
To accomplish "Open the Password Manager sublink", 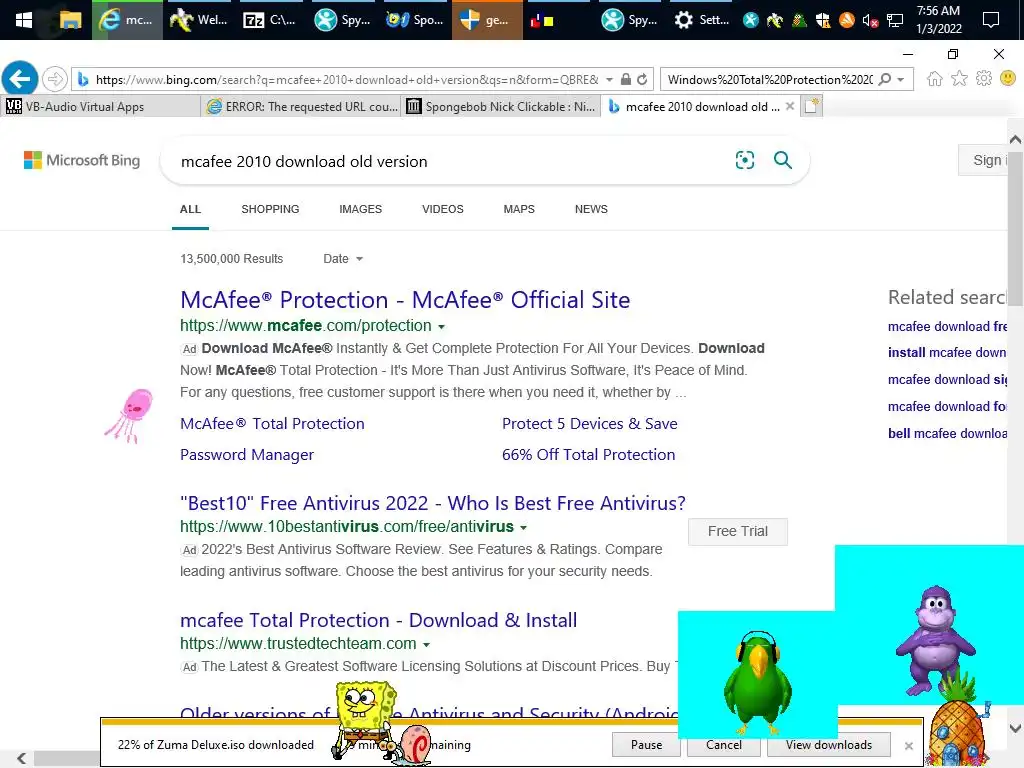I will (x=247, y=455).
